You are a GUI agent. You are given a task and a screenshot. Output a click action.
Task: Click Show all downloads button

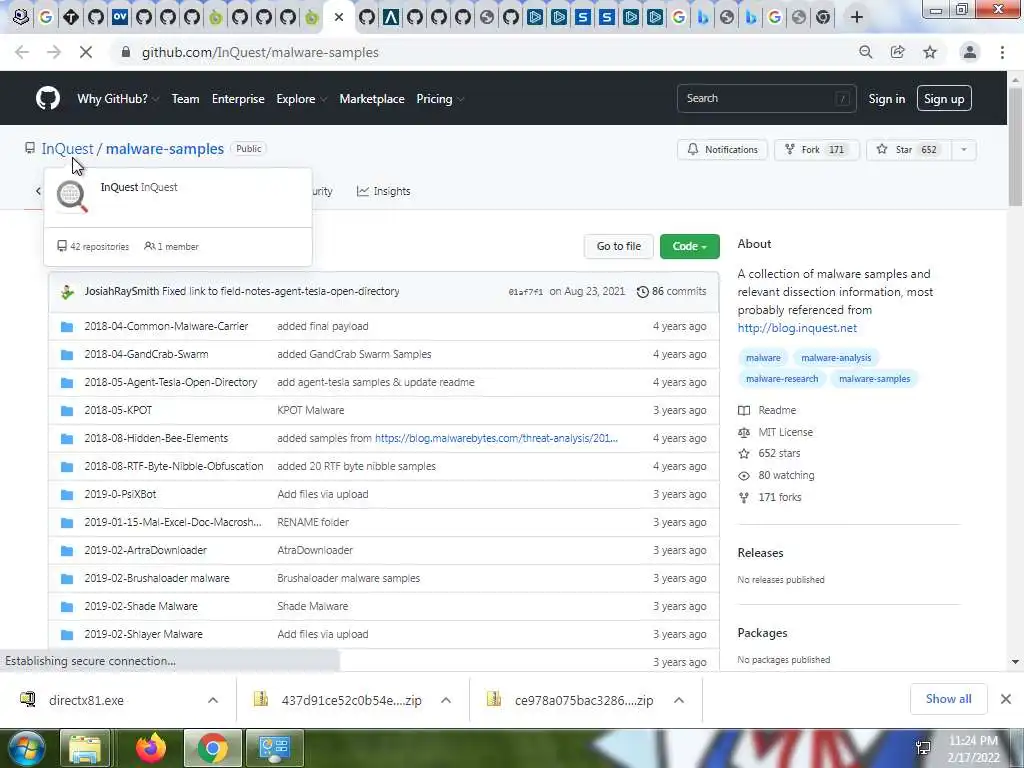pos(948,699)
